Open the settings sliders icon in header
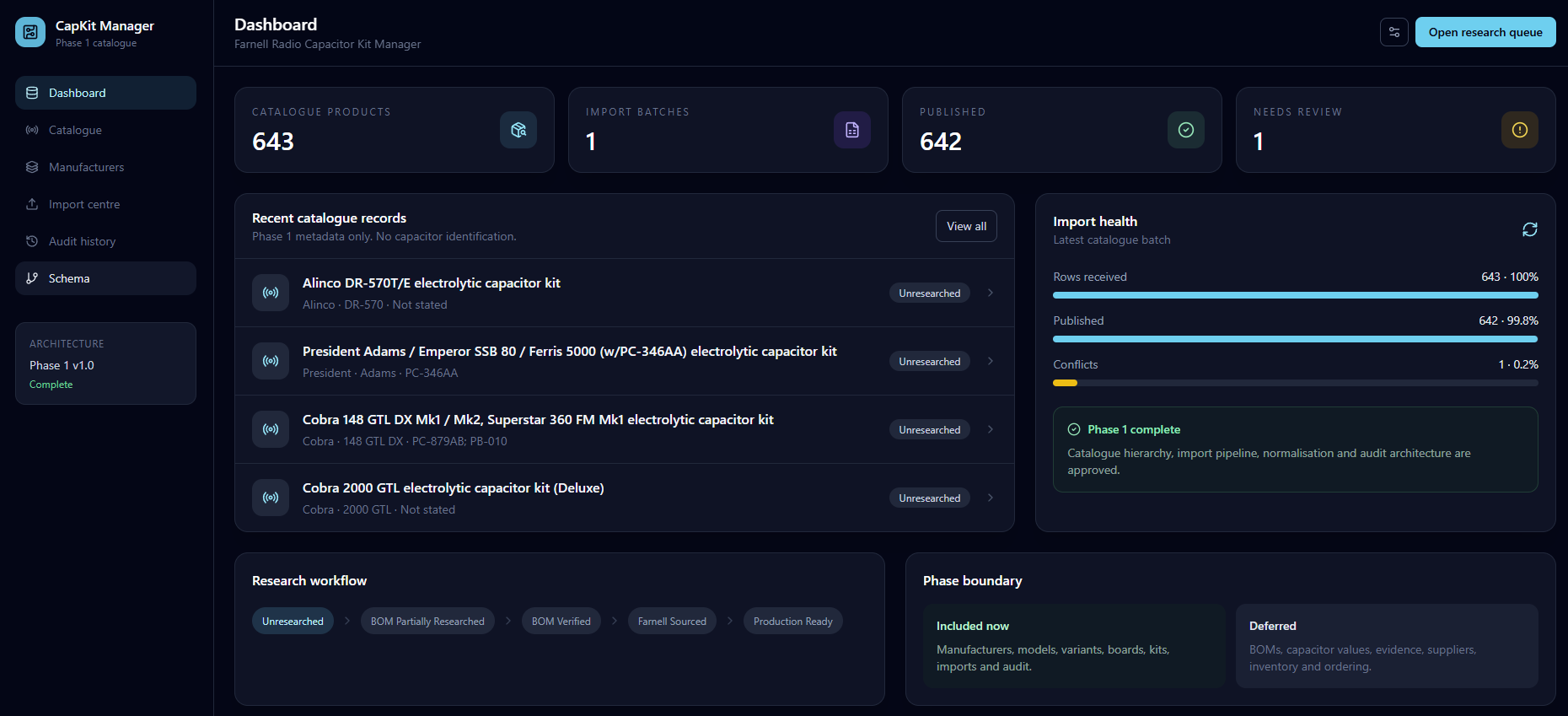Screen dimensions: 1568x716 1394,32
